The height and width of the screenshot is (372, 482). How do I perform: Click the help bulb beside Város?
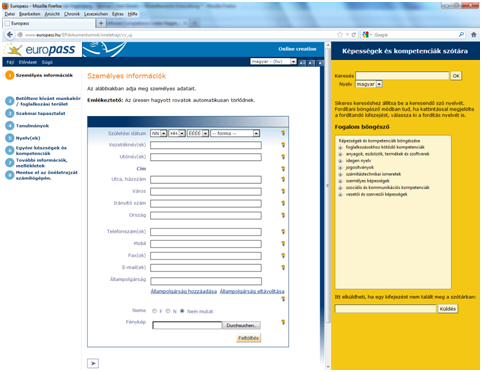click(x=283, y=191)
